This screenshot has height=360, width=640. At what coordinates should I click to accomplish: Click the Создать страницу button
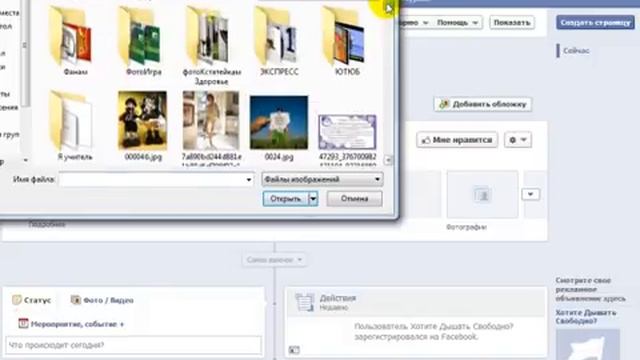pos(595,22)
